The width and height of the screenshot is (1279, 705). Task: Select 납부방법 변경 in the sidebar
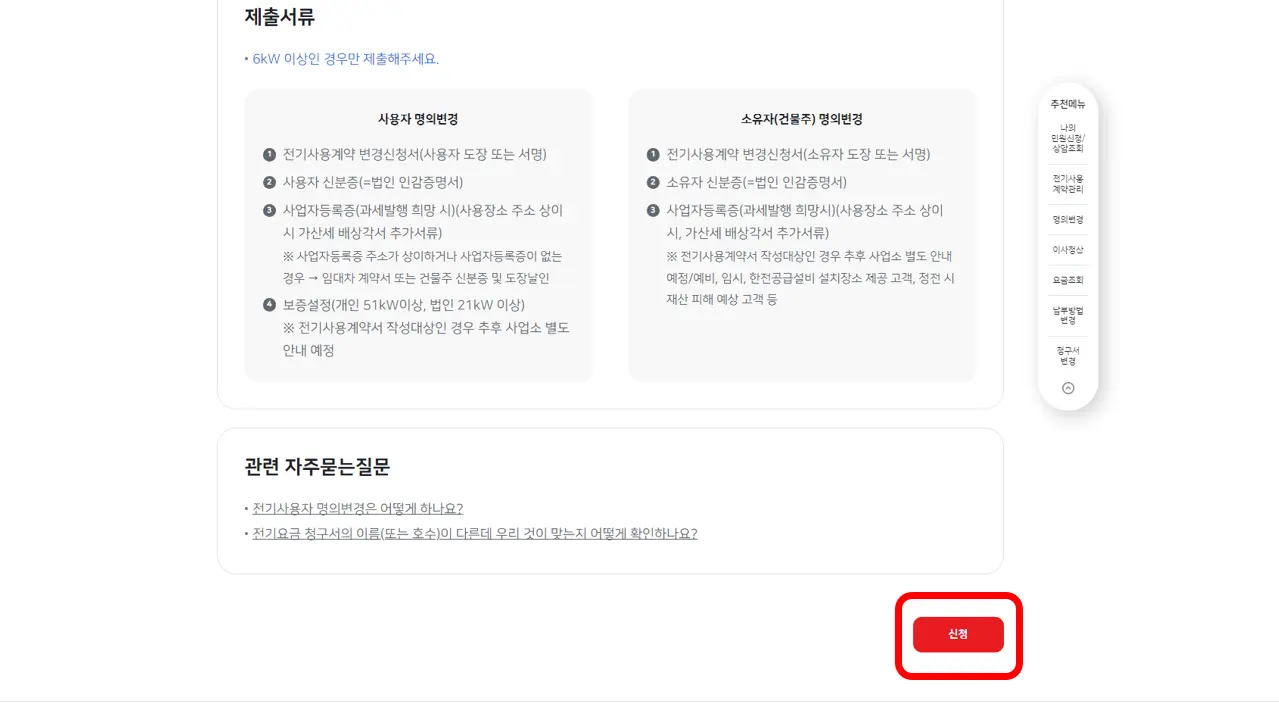pyautogui.click(x=1067, y=316)
